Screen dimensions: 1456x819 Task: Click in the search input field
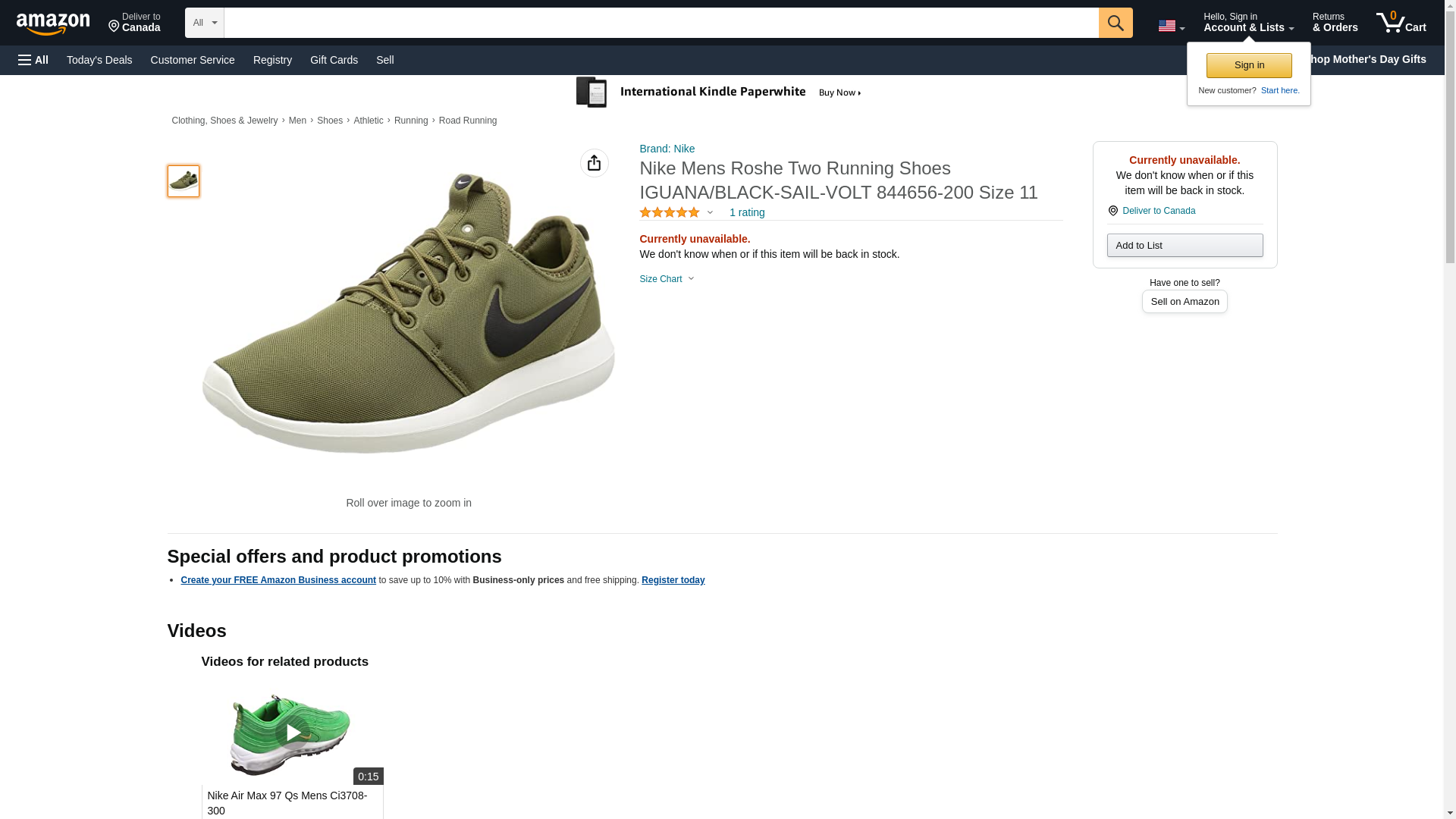(x=660, y=23)
